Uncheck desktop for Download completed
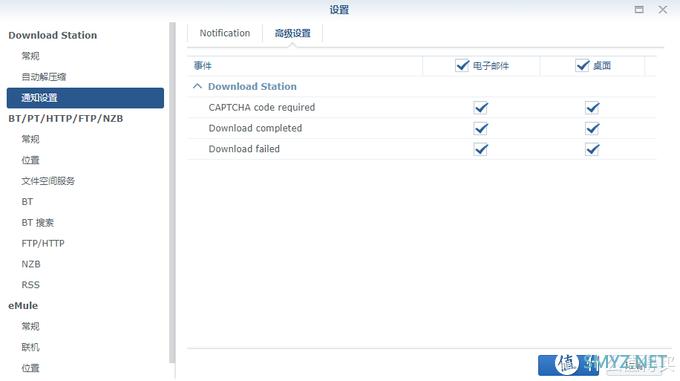 pos(592,128)
